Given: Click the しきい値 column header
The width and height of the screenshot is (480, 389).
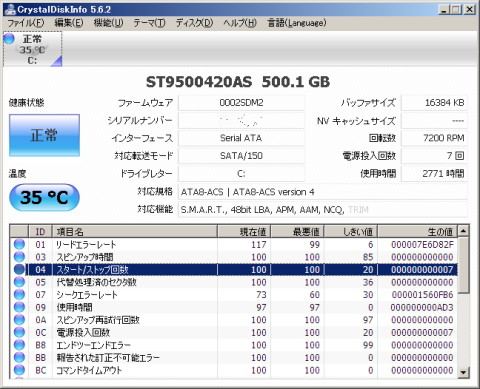Looking at the screenshot, I should click(x=351, y=232).
